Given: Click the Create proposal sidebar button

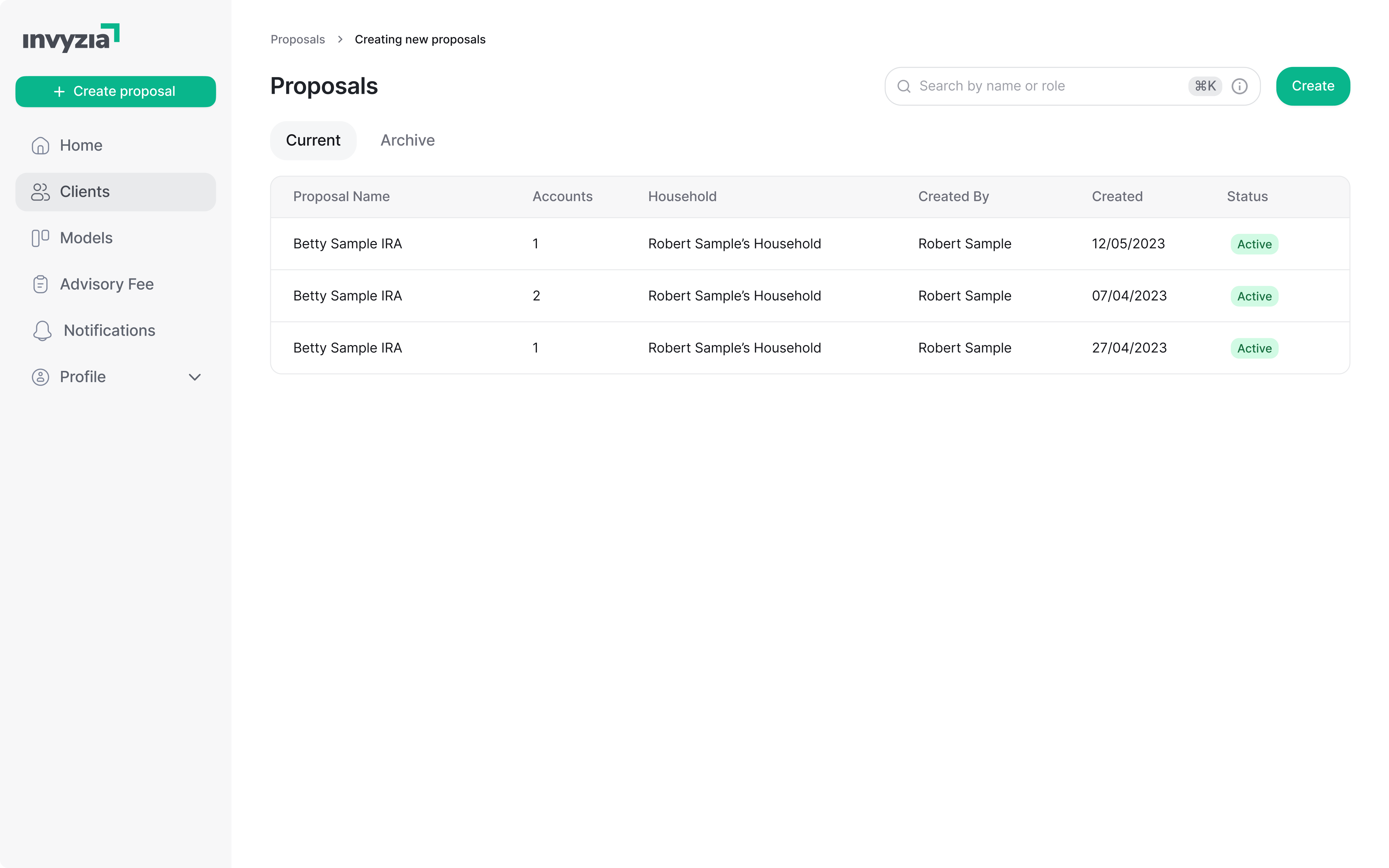Looking at the screenshot, I should coord(115,91).
